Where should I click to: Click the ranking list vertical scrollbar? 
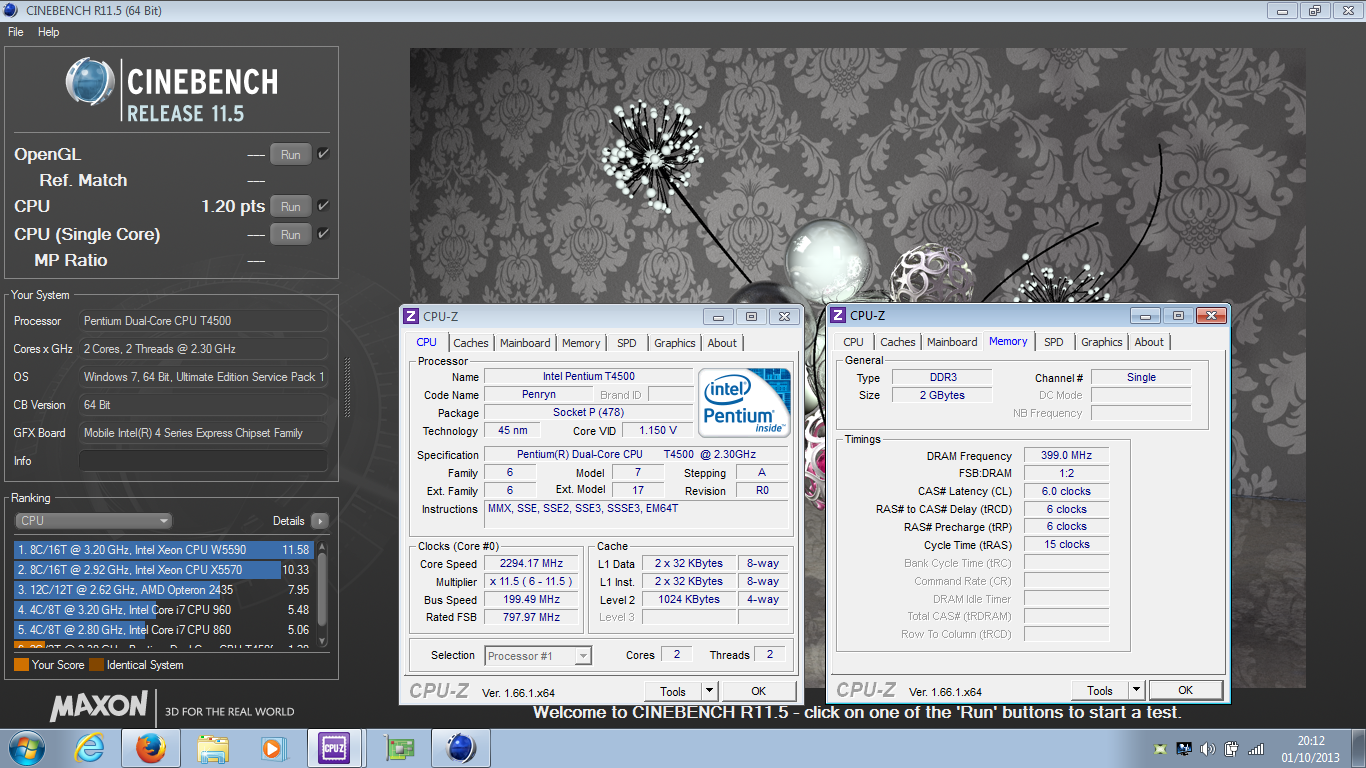(322, 594)
